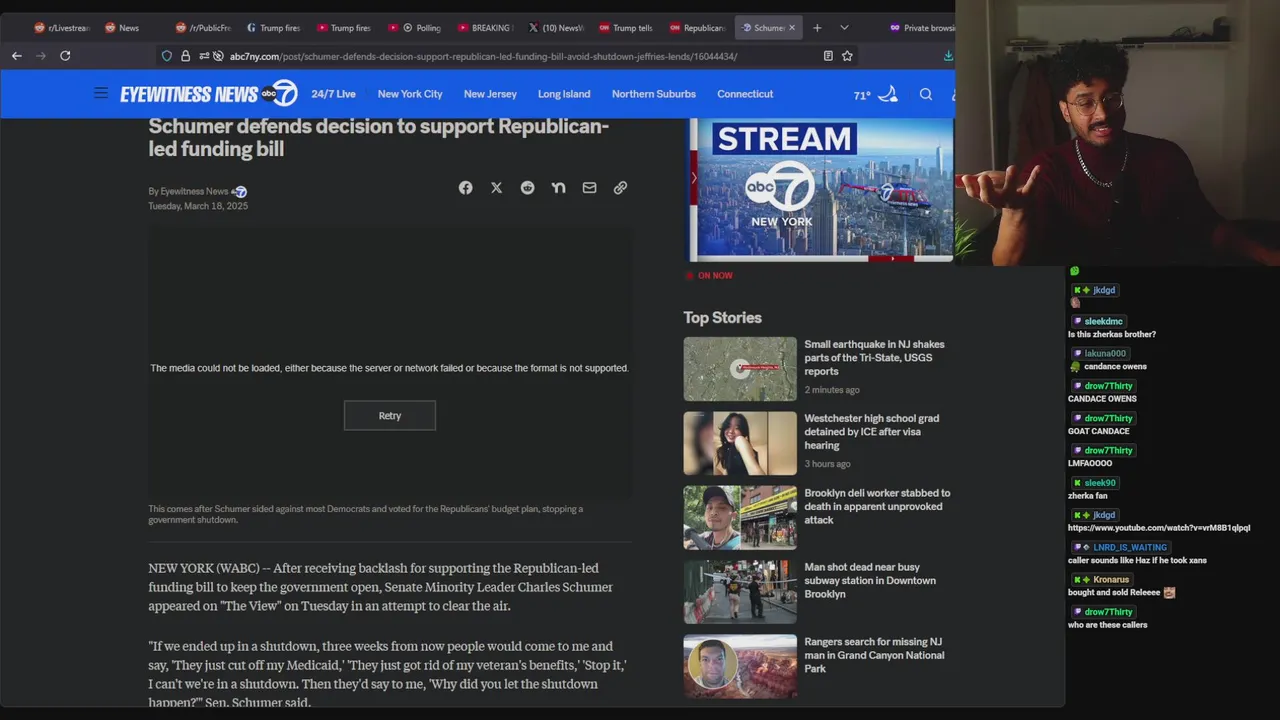Viewport: 1280px width, 720px height.
Task: Open the site search magnifier icon
Action: tap(926, 94)
